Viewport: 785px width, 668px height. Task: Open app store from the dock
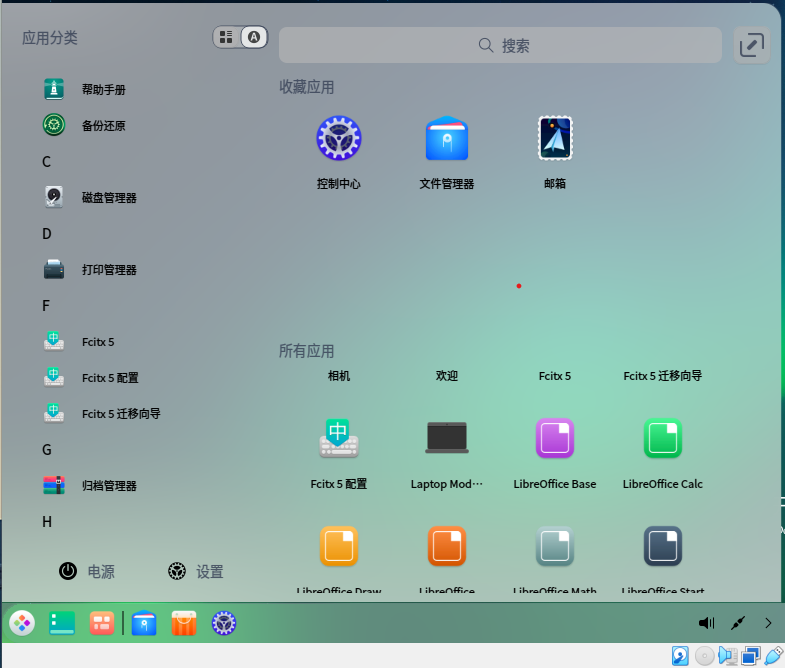(184, 623)
